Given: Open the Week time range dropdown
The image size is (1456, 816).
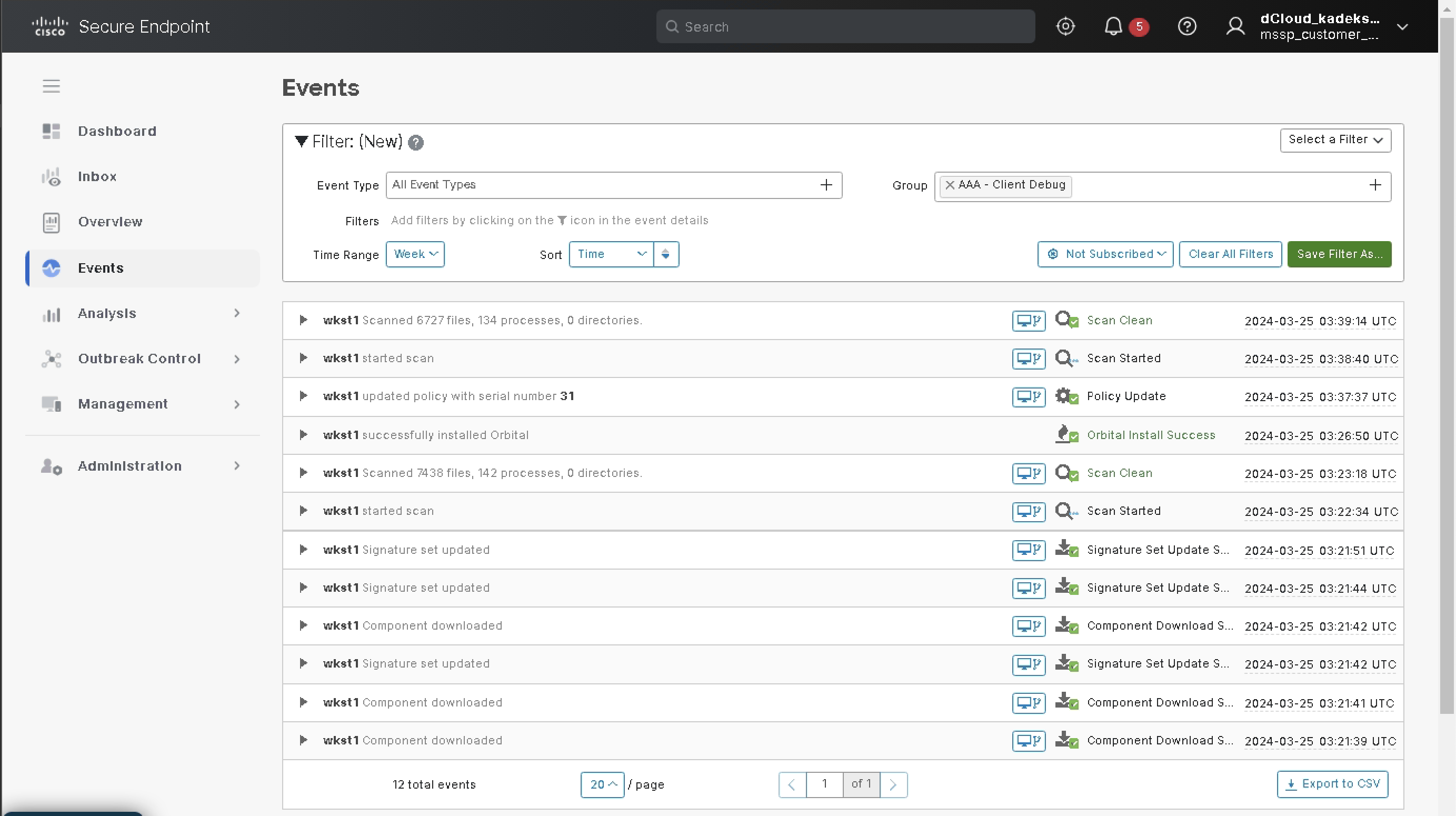Looking at the screenshot, I should coord(415,254).
